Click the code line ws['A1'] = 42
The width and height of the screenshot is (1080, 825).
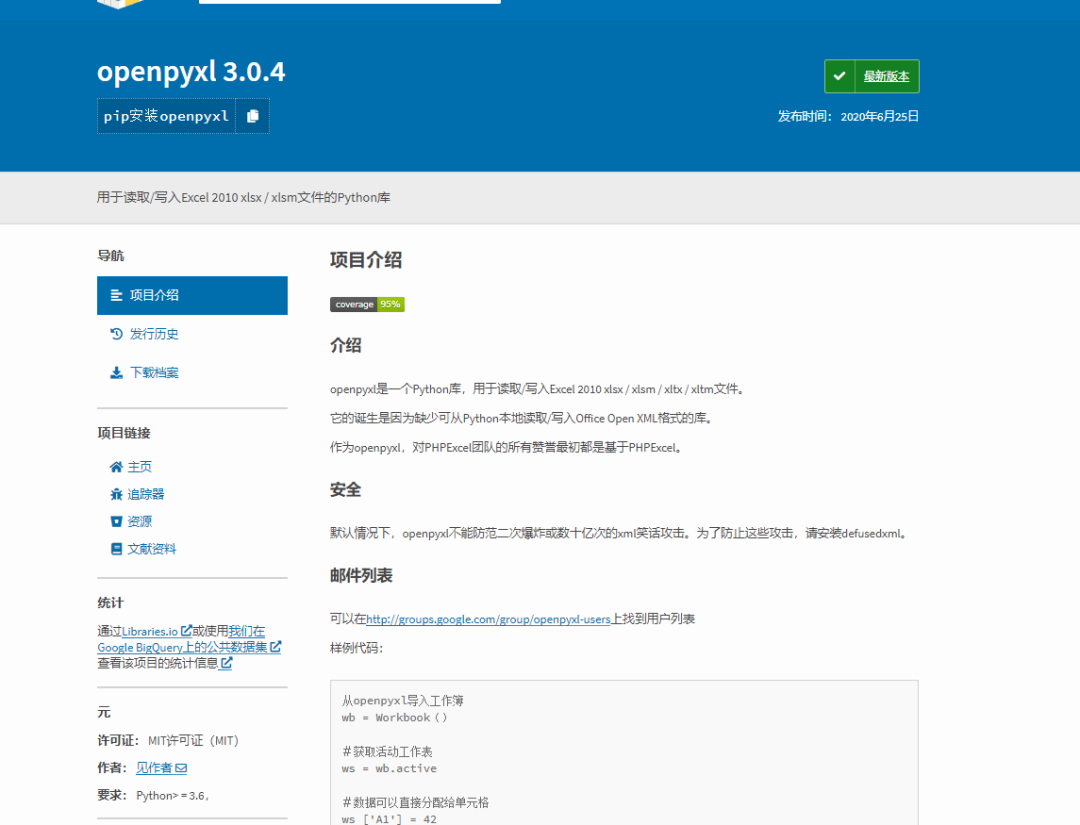pyautogui.click(x=389, y=819)
